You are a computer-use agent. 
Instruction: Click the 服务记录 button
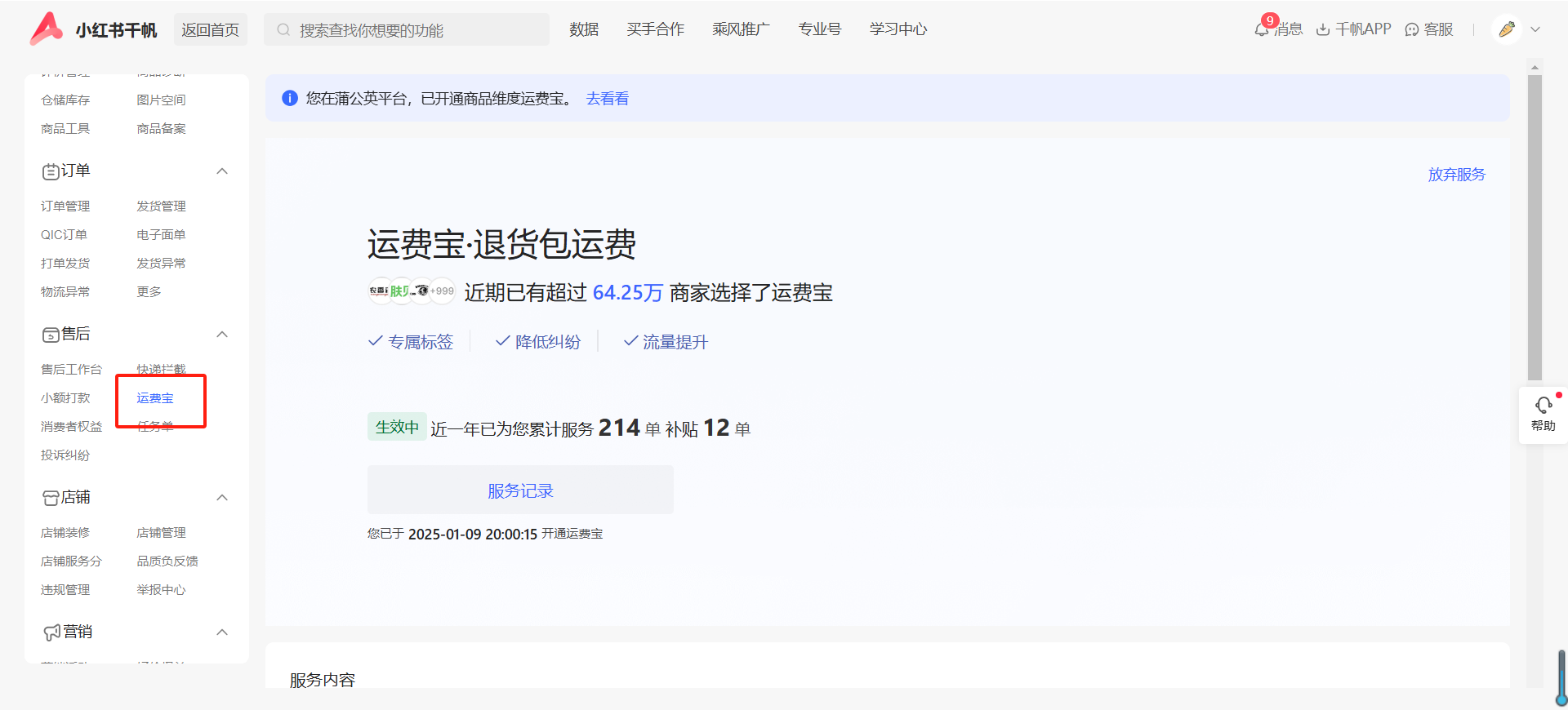(520, 490)
